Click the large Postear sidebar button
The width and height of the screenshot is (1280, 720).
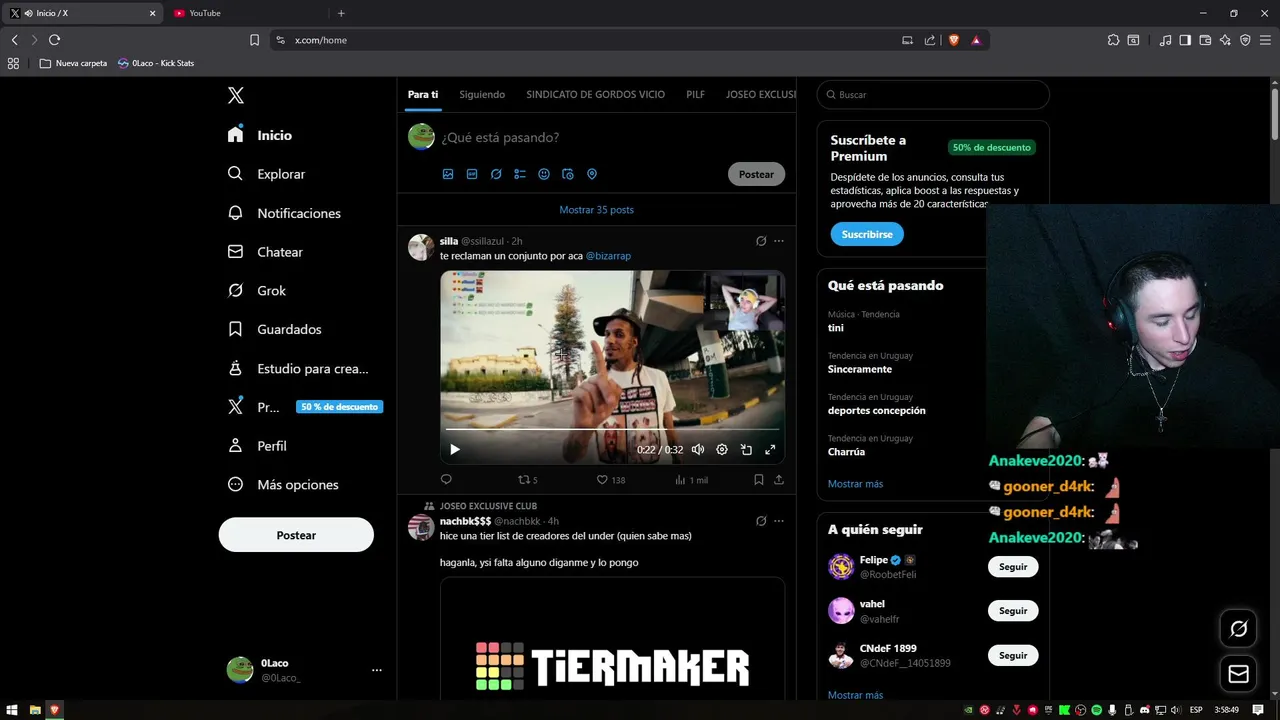point(296,535)
